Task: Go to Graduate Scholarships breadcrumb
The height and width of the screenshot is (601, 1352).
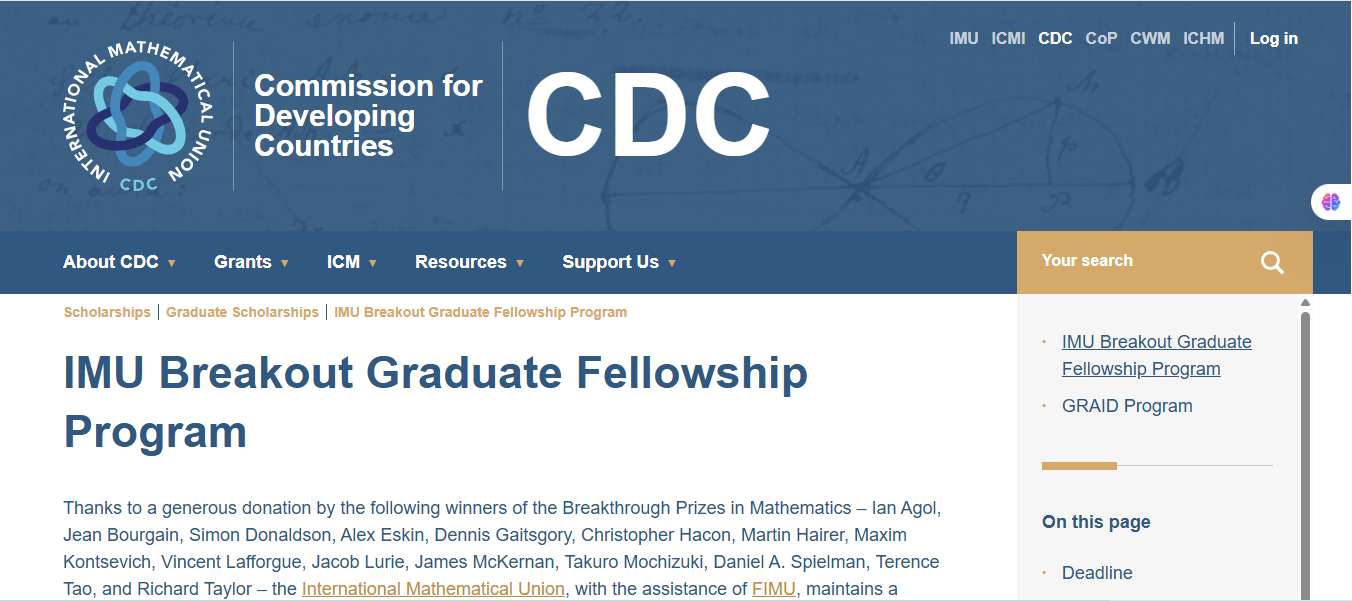Action: (x=242, y=312)
